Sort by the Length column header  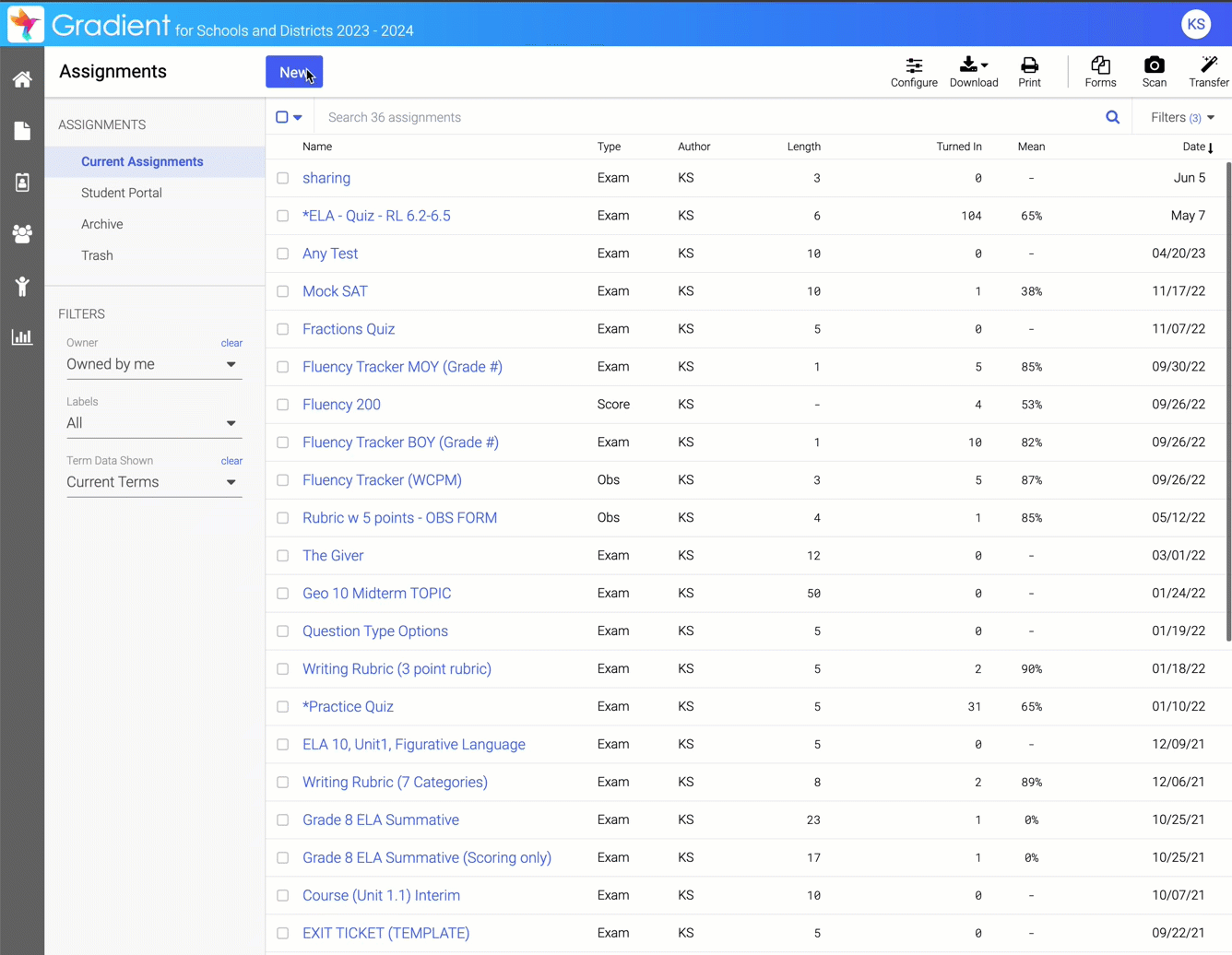[803, 147]
